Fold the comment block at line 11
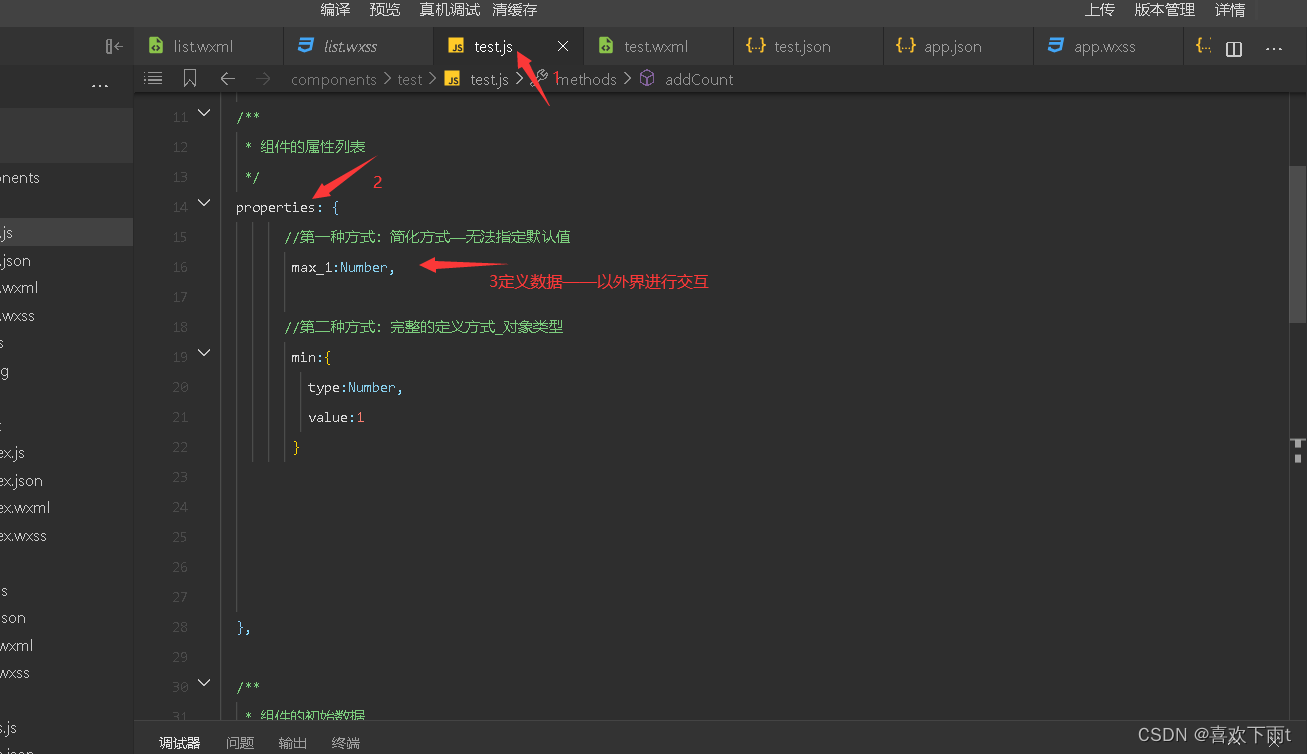1307x754 pixels. [x=204, y=113]
